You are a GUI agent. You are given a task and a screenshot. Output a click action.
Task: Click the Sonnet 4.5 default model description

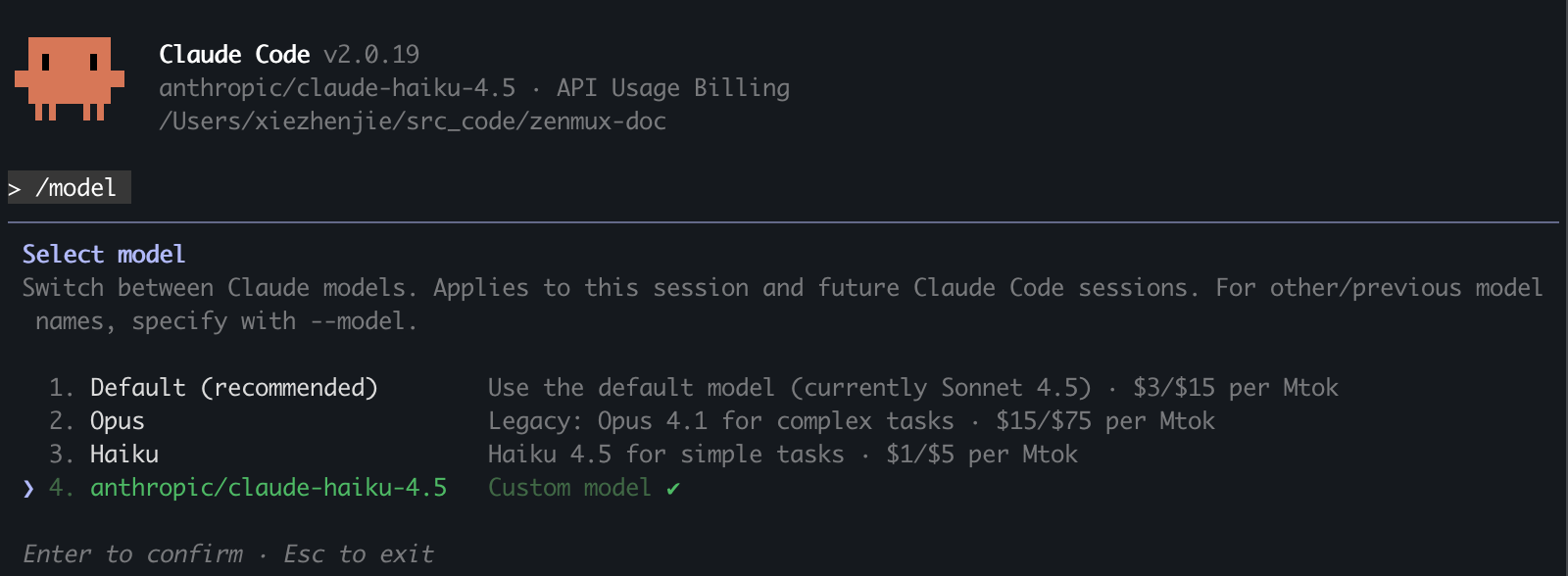(789, 388)
